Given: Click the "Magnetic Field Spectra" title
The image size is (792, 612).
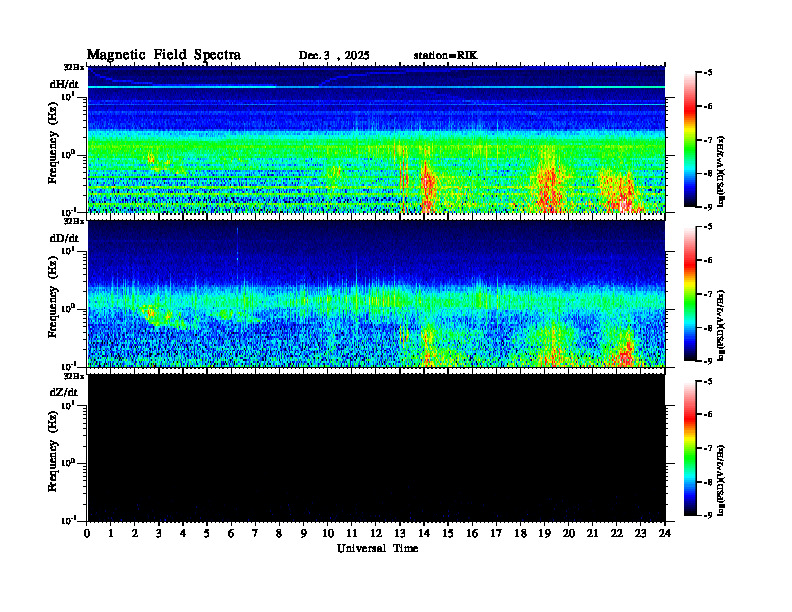Looking at the screenshot, I should click(x=164, y=55).
